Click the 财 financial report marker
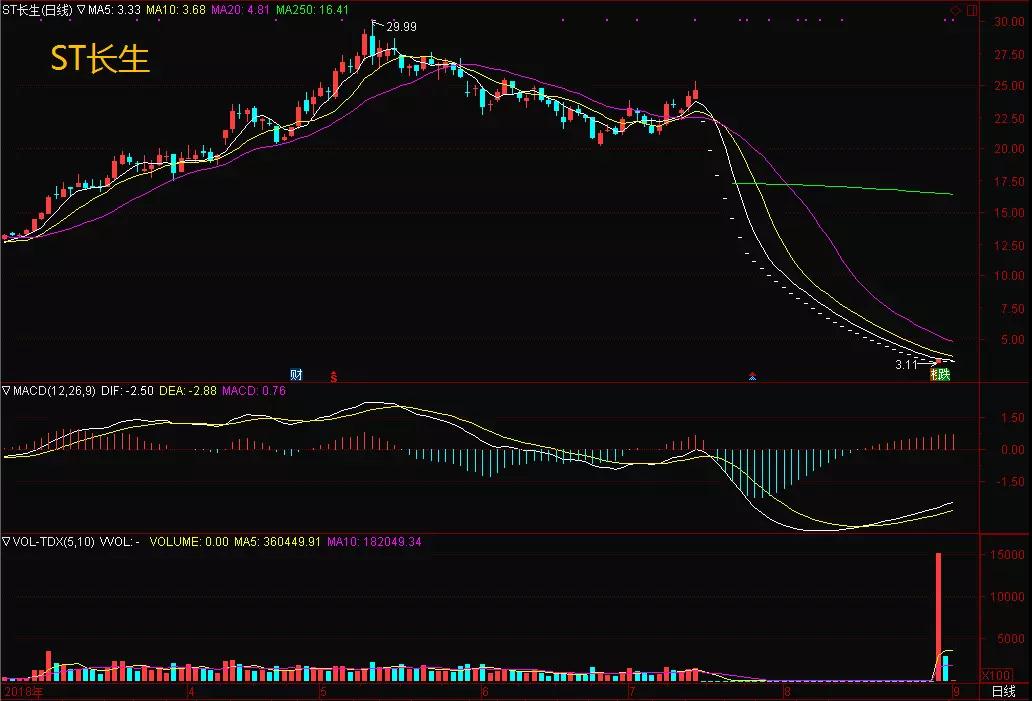1032x701 pixels. pyautogui.click(x=296, y=375)
